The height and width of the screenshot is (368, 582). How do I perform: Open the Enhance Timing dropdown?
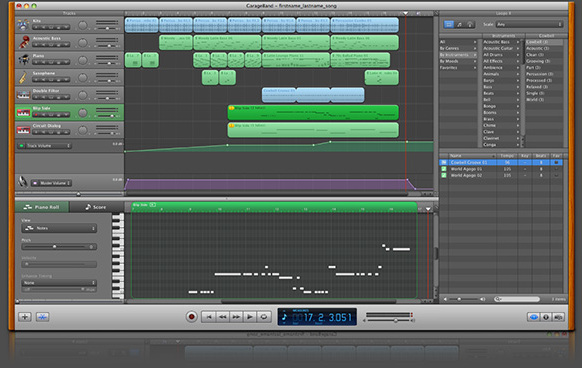pyautogui.click(x=59, y=283)
